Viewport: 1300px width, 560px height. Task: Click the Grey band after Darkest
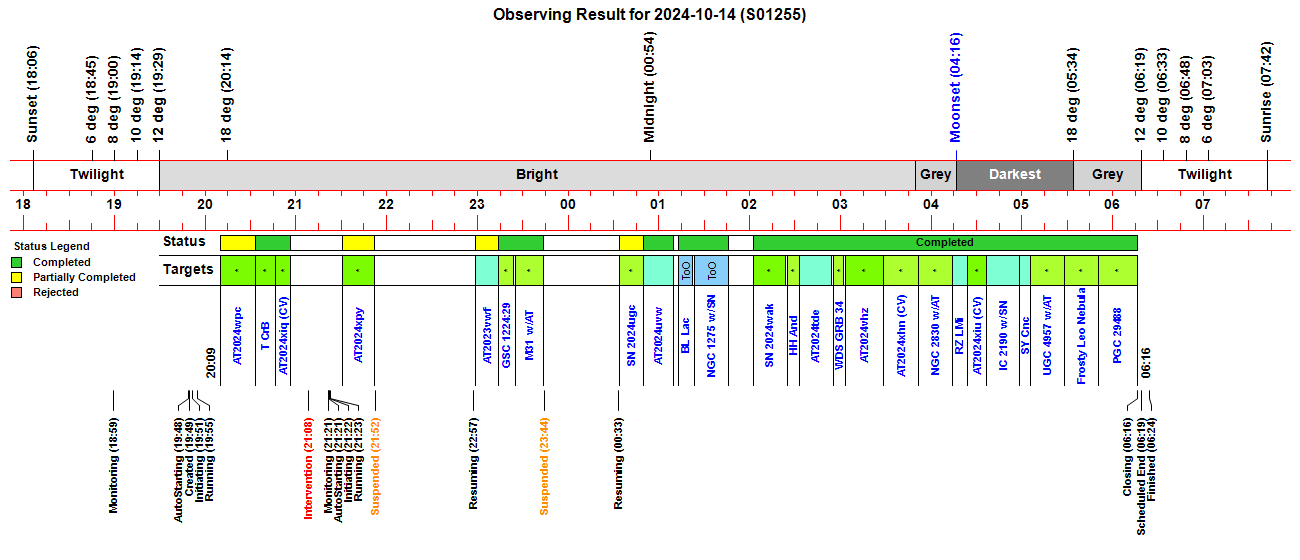[1108, 174]
